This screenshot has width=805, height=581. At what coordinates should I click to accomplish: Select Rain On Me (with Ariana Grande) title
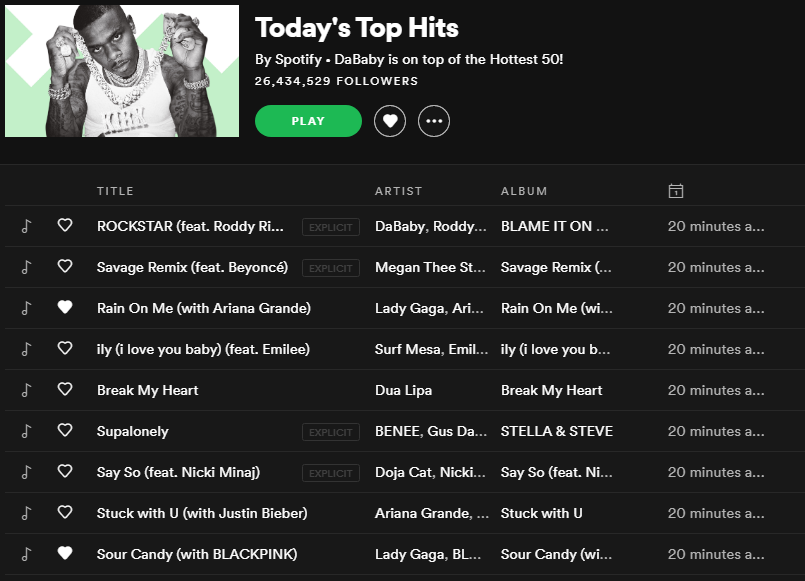click(204, 308)
